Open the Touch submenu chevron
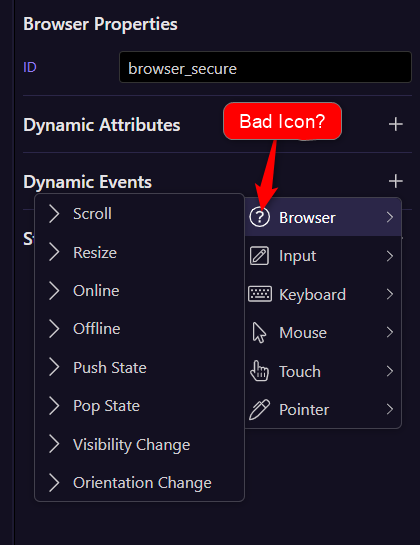The width and height of the screenshot is (420, 545). coord(390,371)
